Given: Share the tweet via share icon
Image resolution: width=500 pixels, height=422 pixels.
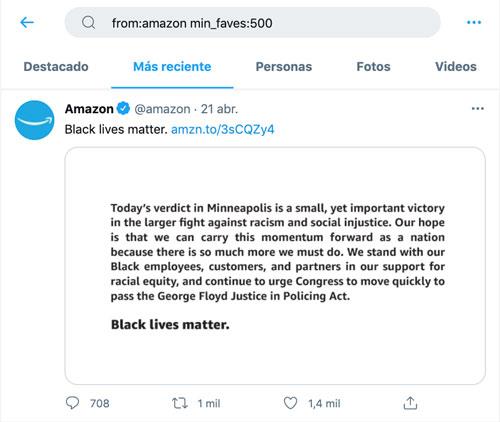Looking at the screenshot, I should click(x=410, y=403).
